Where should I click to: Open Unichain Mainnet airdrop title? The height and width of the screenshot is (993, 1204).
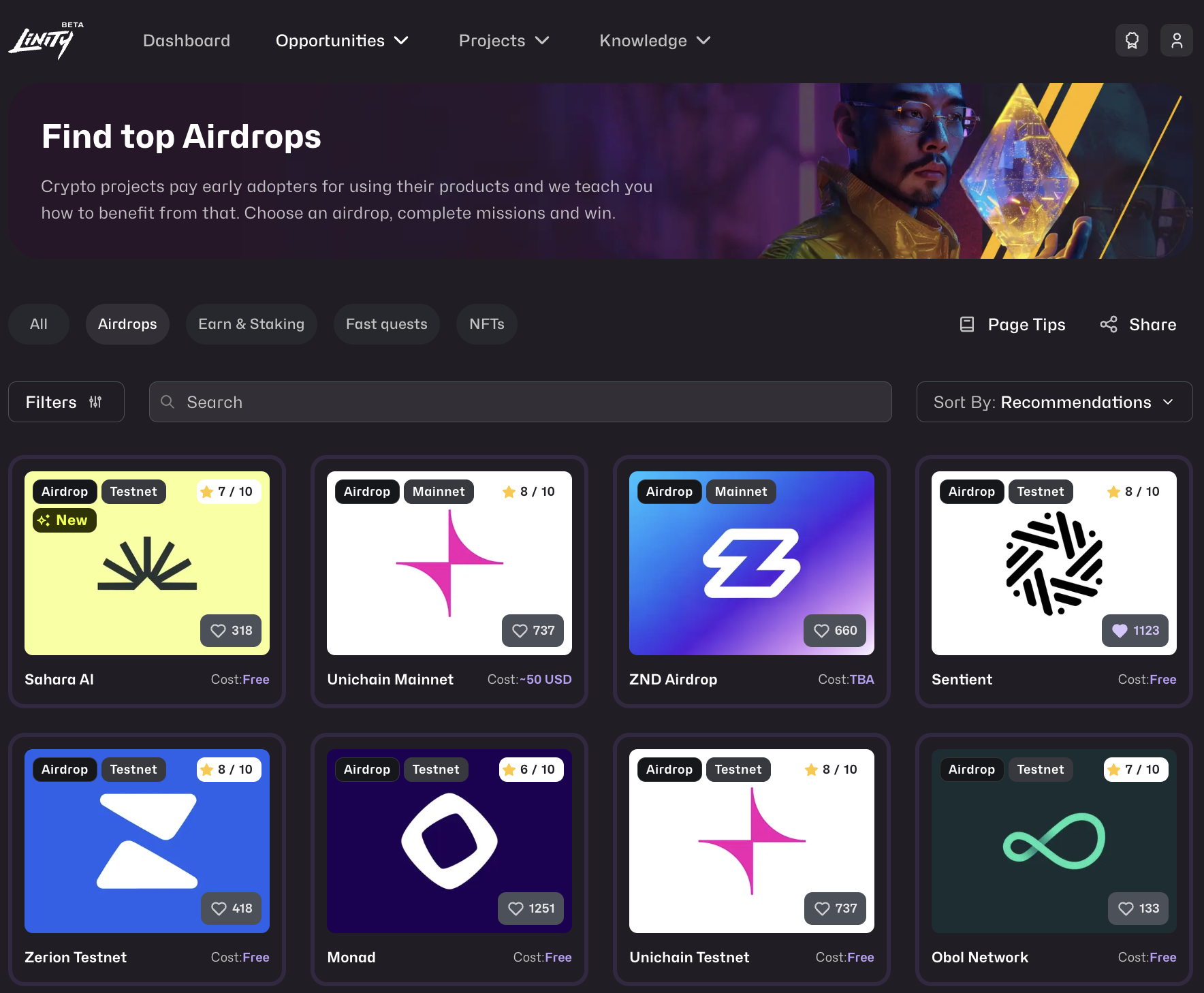pos(390,679)
